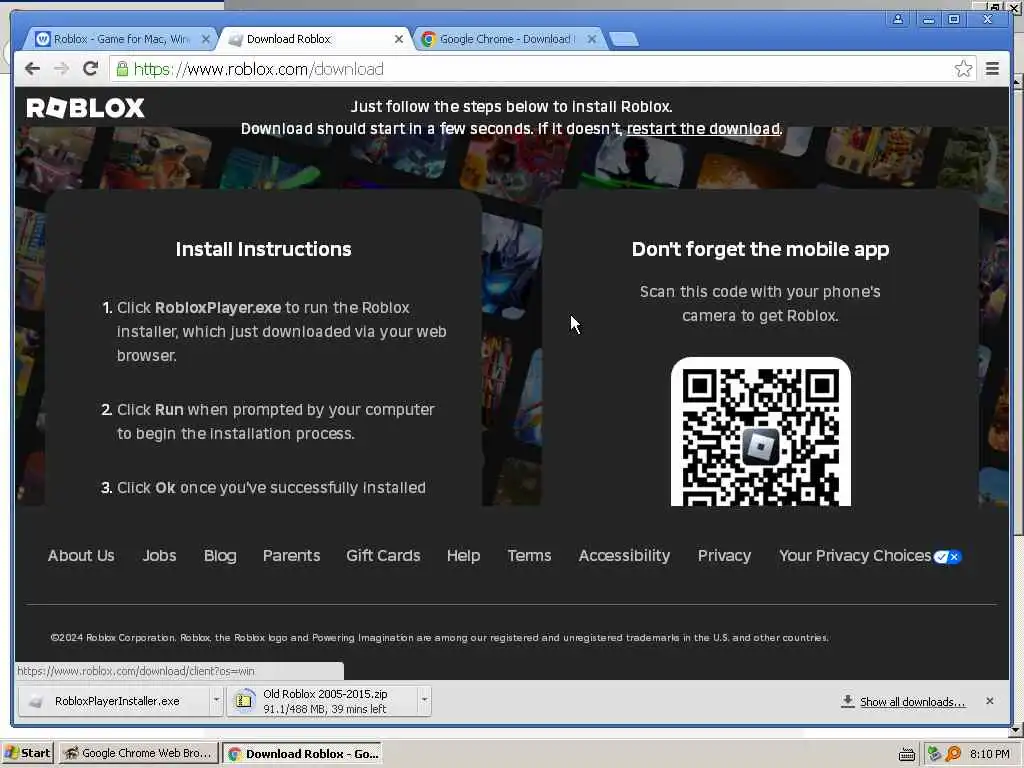Click the browser forward arrow
The width and height of the screenshot is (1024, 768).
(61, 69)
